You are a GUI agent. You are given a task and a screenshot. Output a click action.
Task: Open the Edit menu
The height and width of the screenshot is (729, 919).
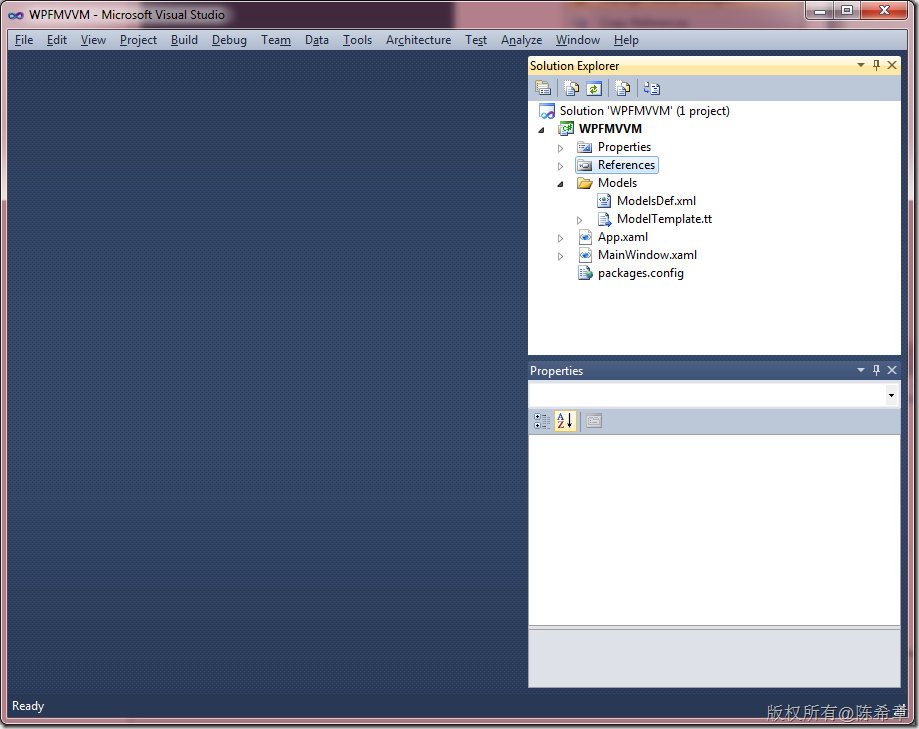tap(57, 40)
